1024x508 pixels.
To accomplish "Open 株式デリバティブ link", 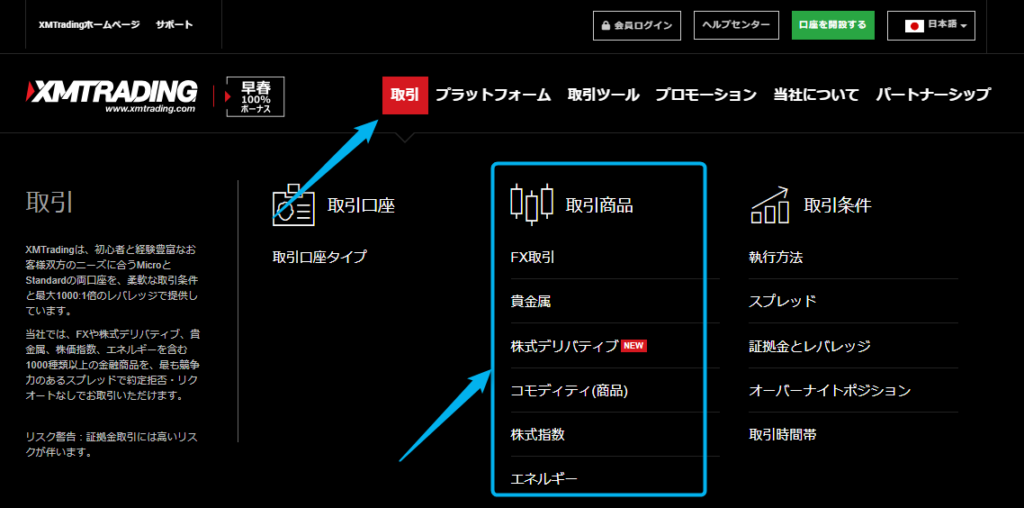I will 564,346.
